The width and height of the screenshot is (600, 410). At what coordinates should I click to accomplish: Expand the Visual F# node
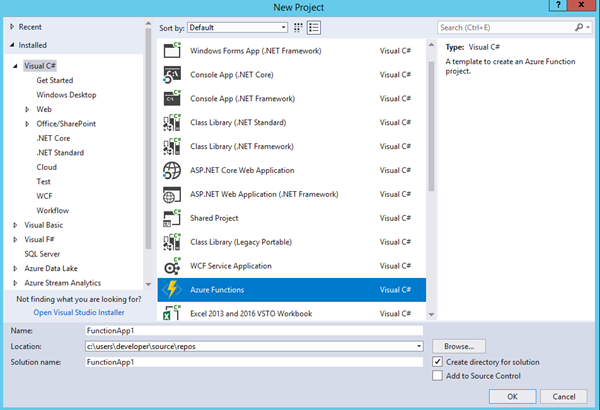[15, 239]
